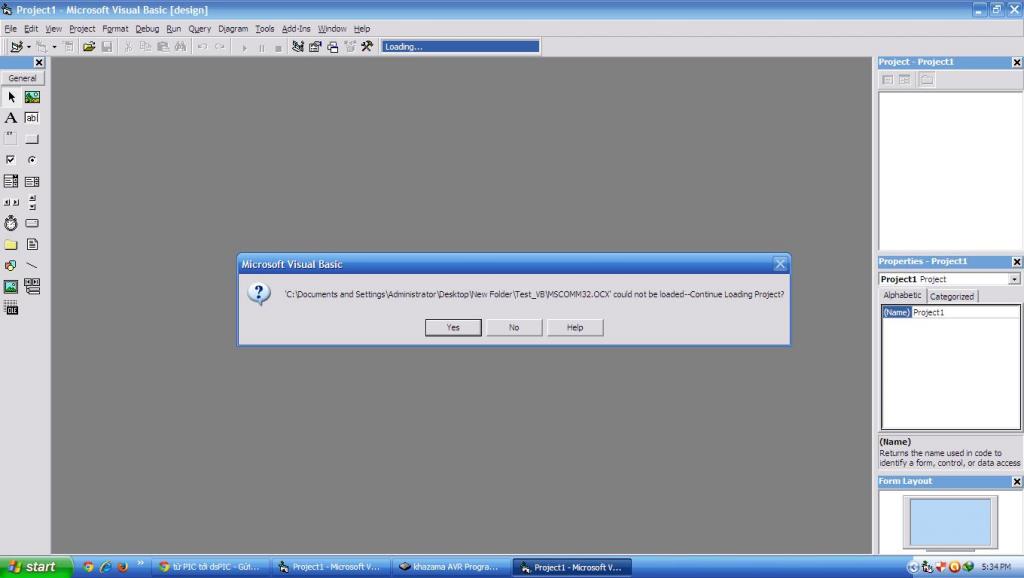The width and height of the screenshot is (1024, 578).
Task: Select the Label control tool
Action: (11, 118)
